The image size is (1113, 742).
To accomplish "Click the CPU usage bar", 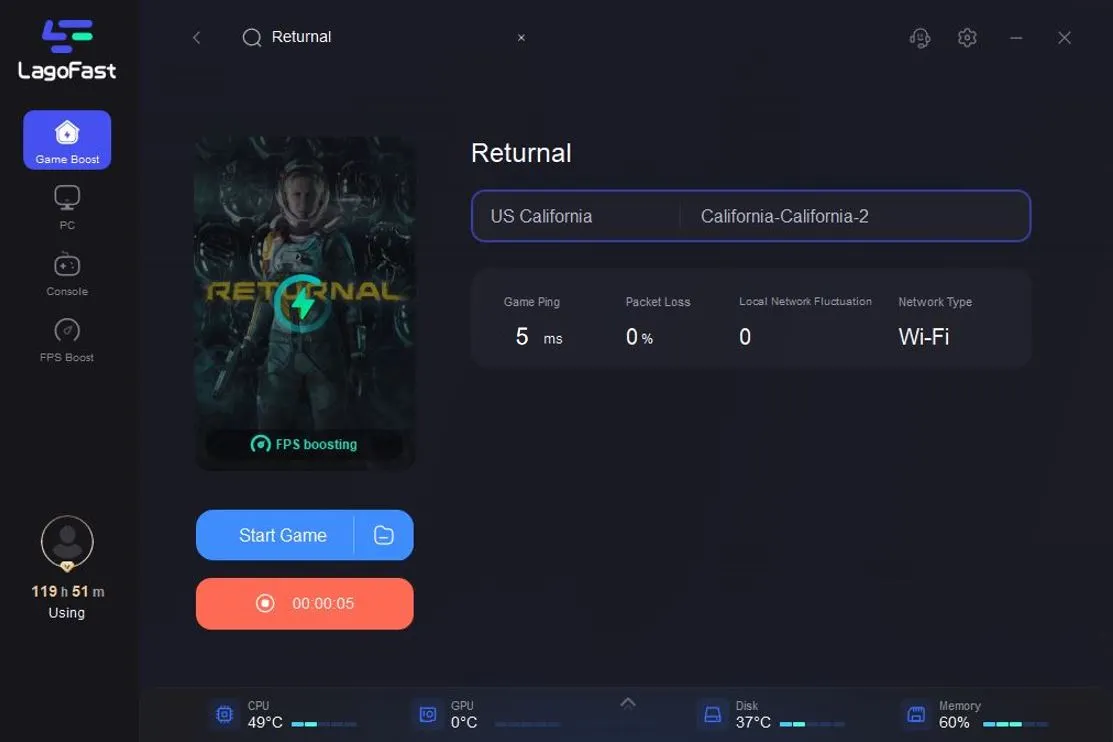I will (324, 724).
